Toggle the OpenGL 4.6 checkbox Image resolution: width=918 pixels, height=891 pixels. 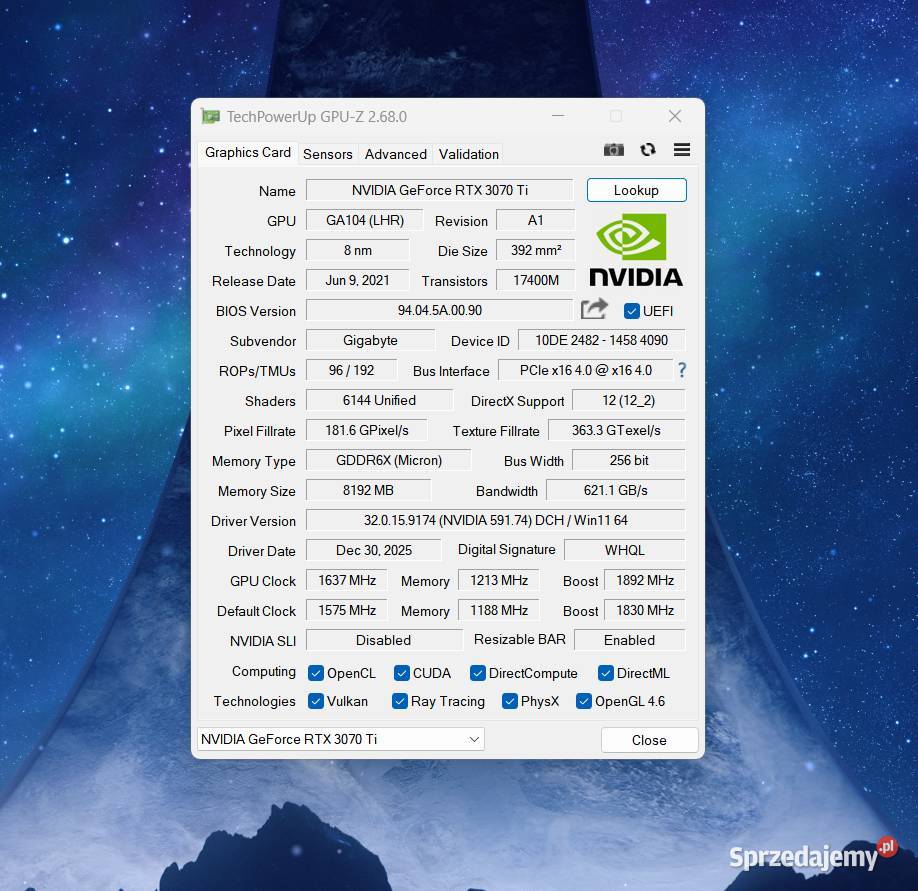coord(583,701)
